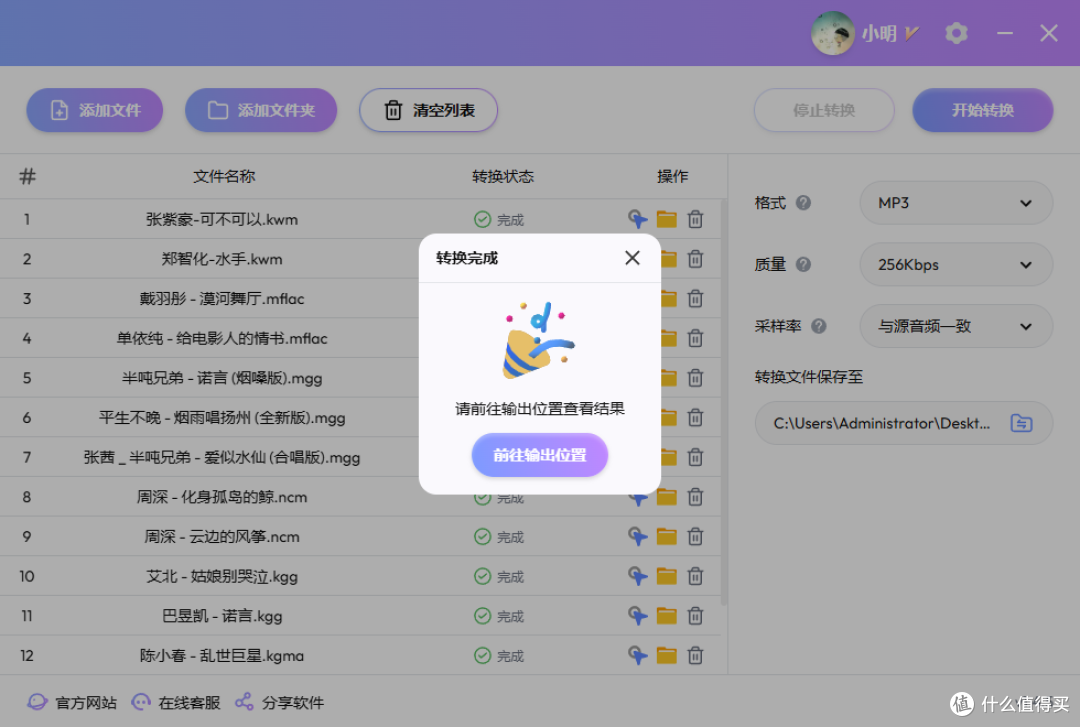Viewport: 1080px width, 727px height.
Task: Start conversion with 开始转换
Action: tap(982, 110)
